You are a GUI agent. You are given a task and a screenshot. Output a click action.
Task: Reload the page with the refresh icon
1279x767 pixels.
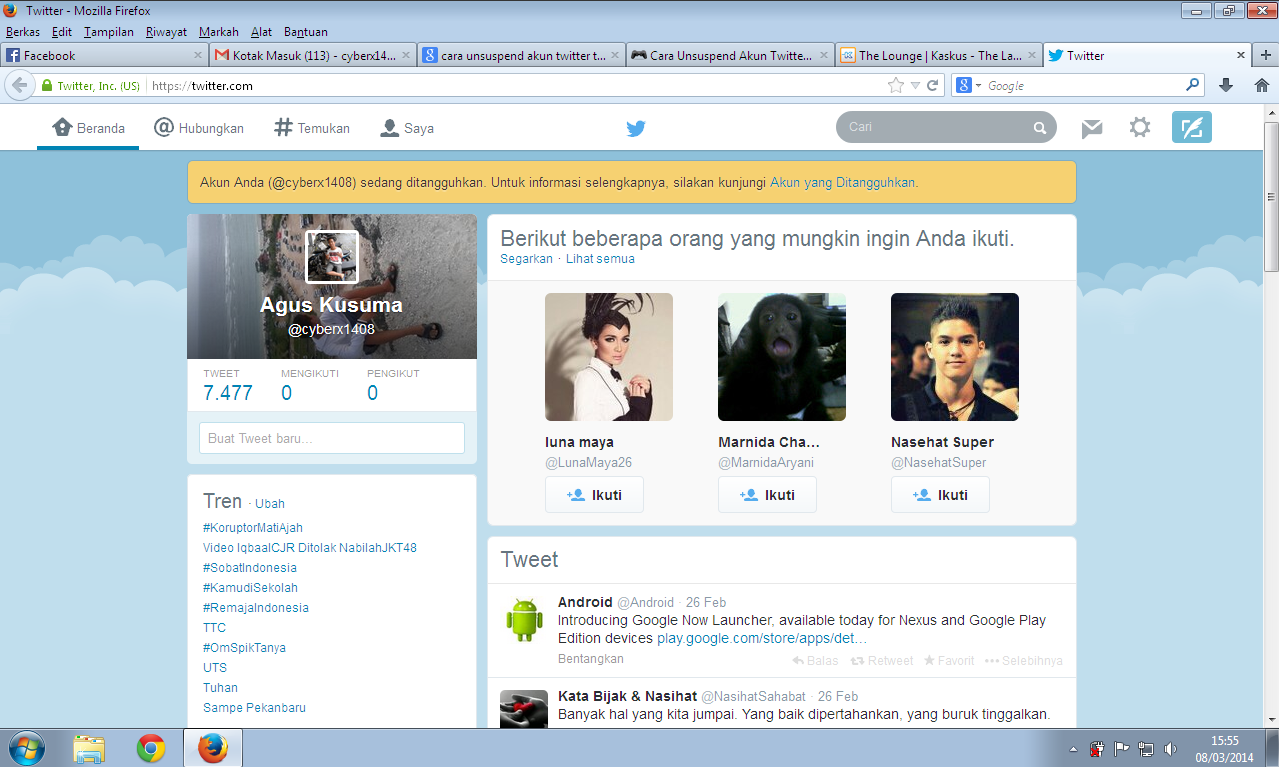[x=932, y=86]
